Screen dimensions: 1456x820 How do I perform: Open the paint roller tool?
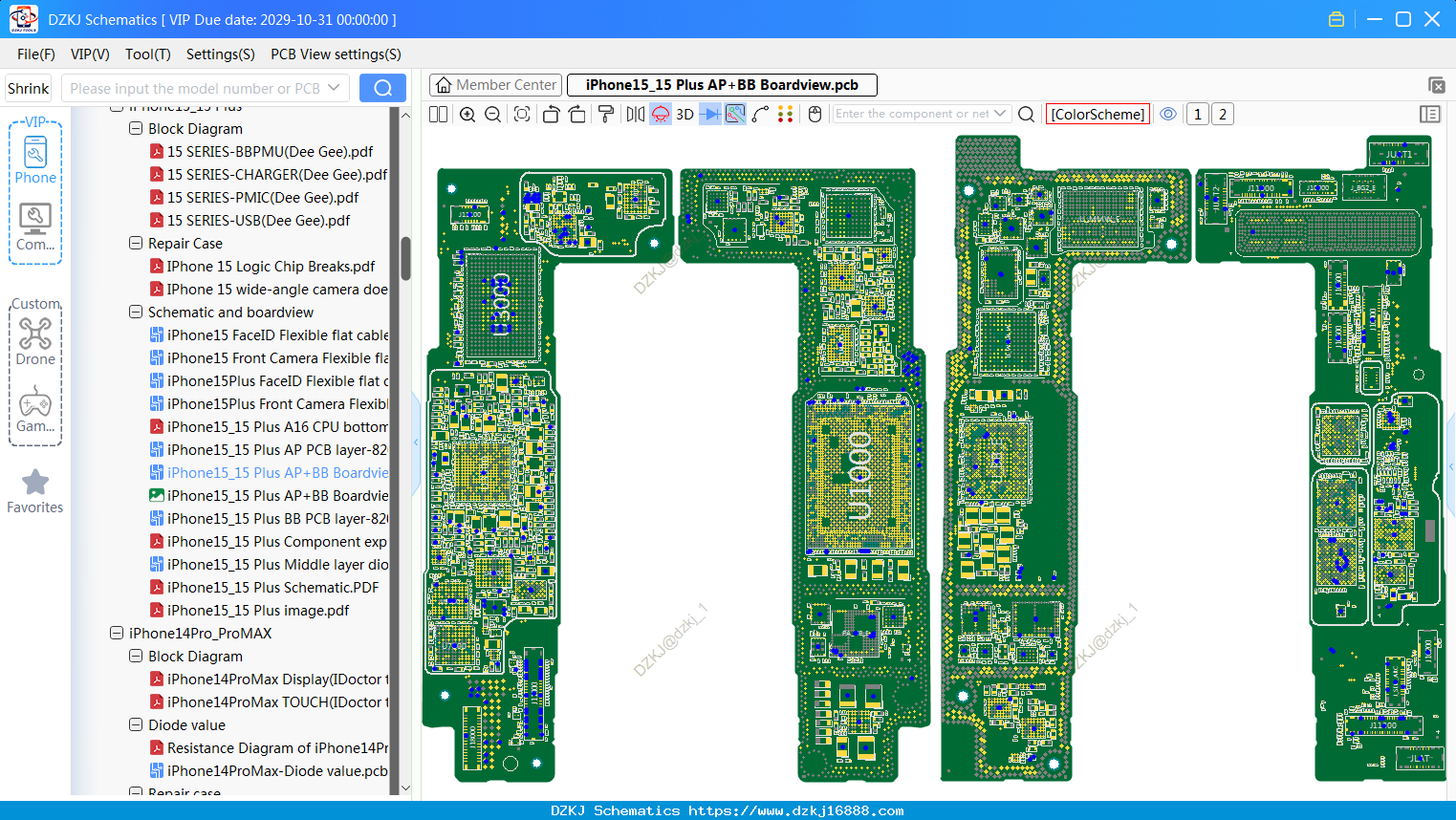point(606,114)
